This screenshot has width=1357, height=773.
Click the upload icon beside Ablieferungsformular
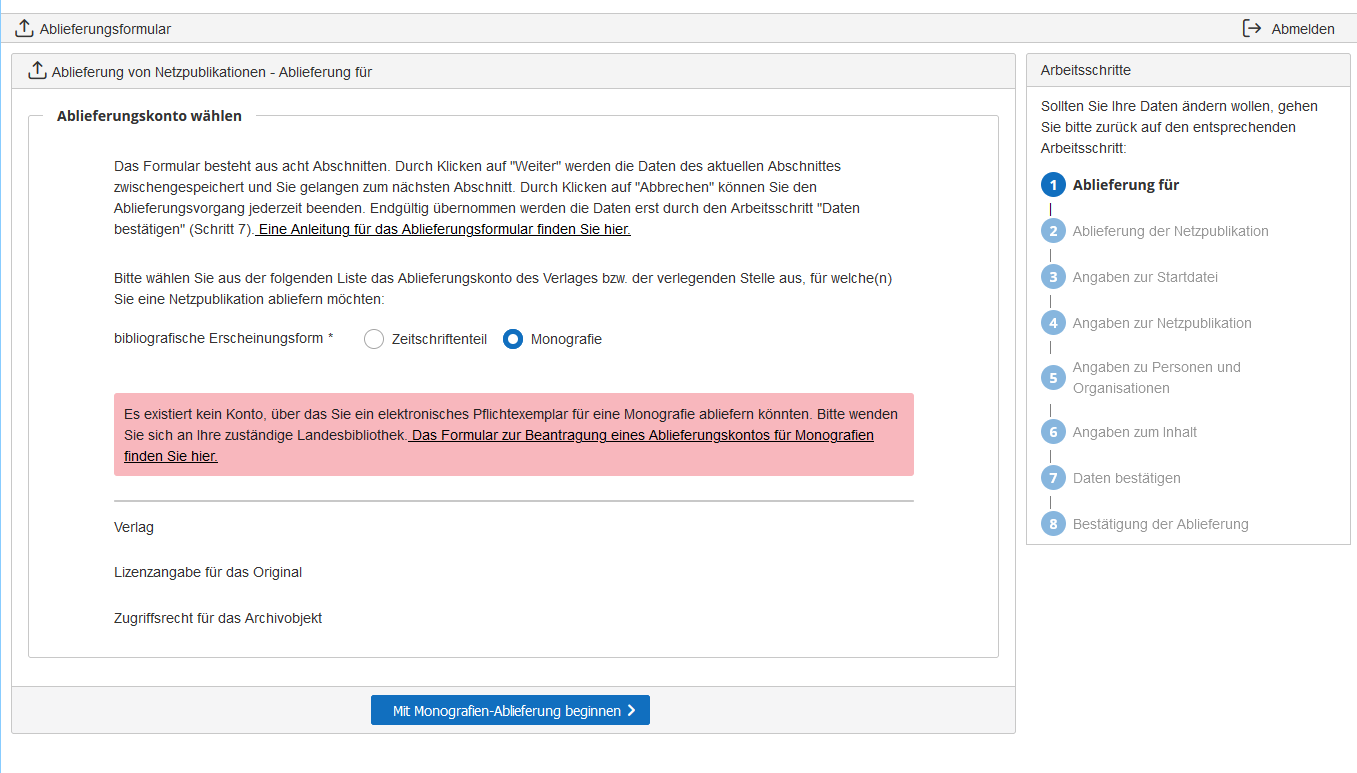point(24,28)
